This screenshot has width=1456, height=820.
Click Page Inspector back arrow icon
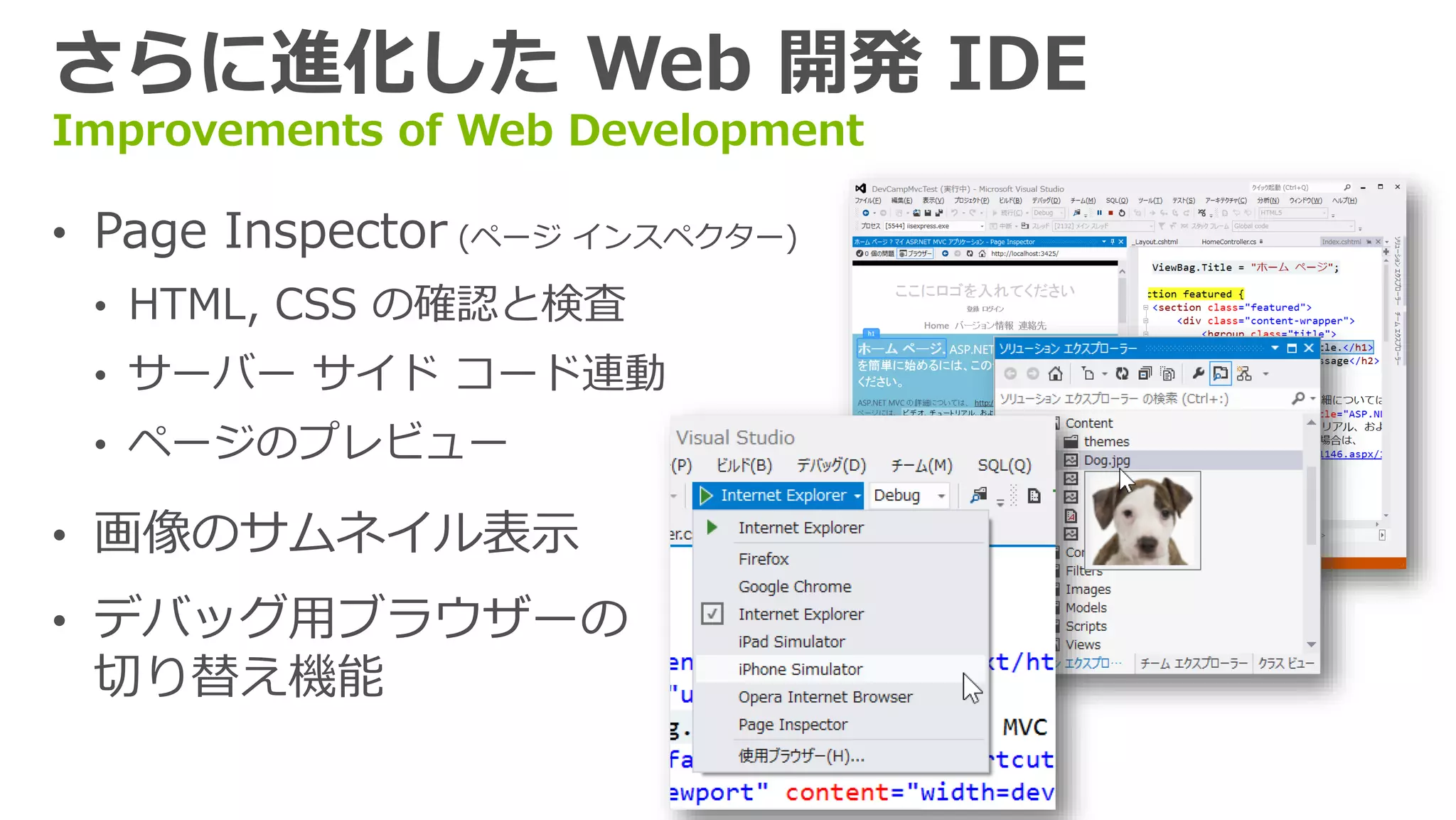pos(945,253)
